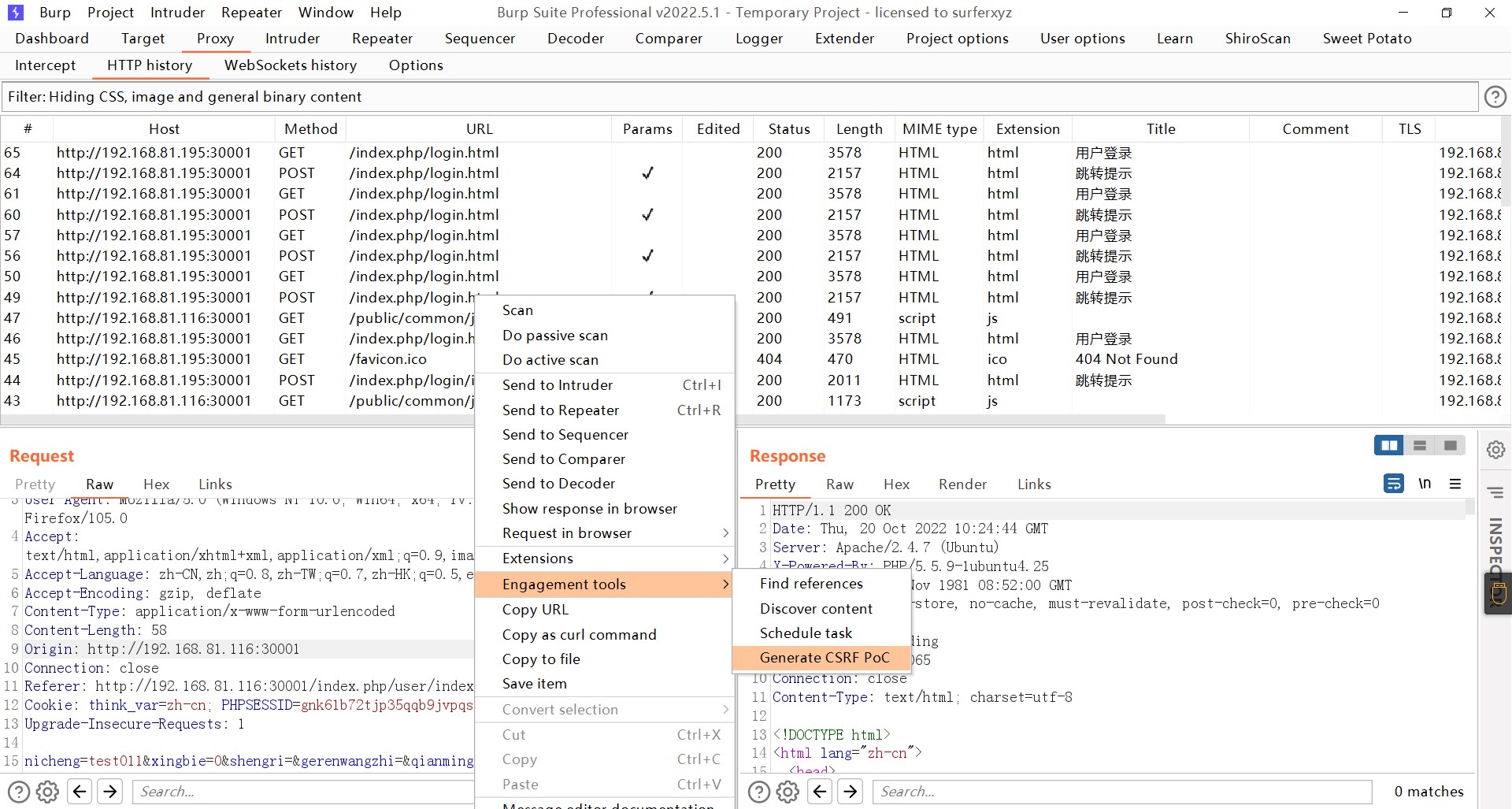Open the Inspector side panel icon

tap(1495, 493)
